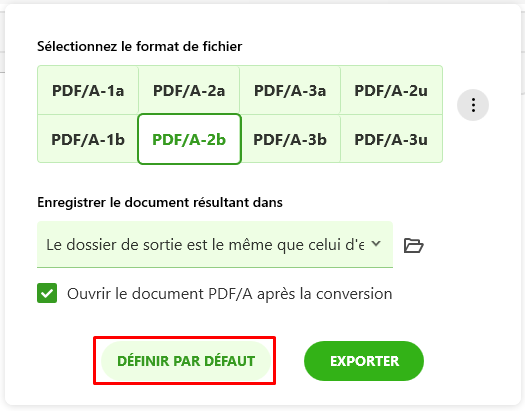Toggle via 'Ouvrir le document PDF/A' label

[229, 294]
